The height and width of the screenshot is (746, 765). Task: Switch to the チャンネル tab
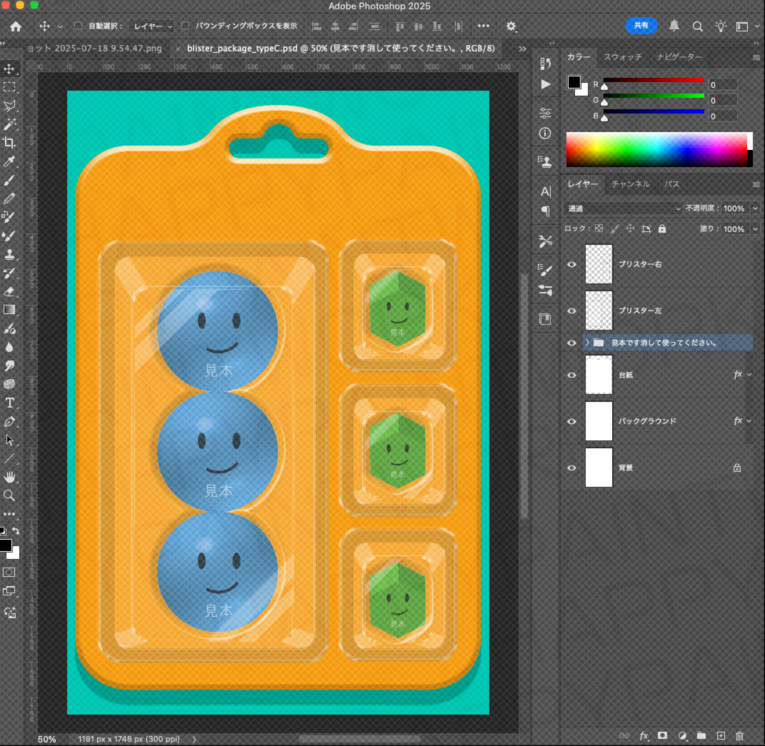(630, 184)
